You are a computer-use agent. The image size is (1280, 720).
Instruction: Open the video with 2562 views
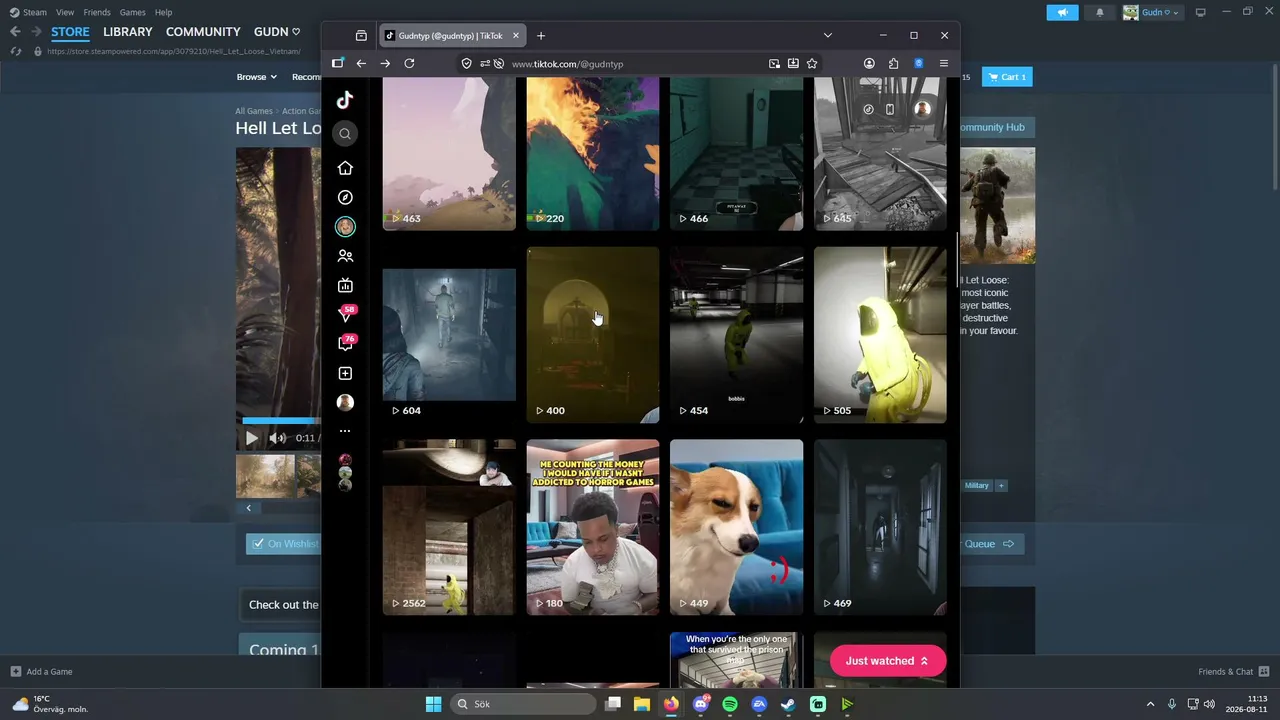[x=449, y=527]
